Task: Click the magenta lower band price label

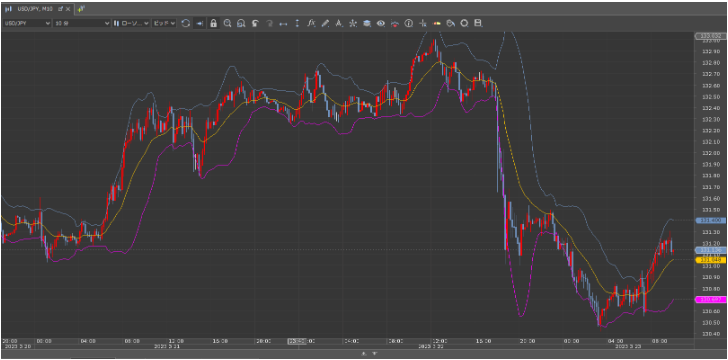Action: click(x=710, y=300)
